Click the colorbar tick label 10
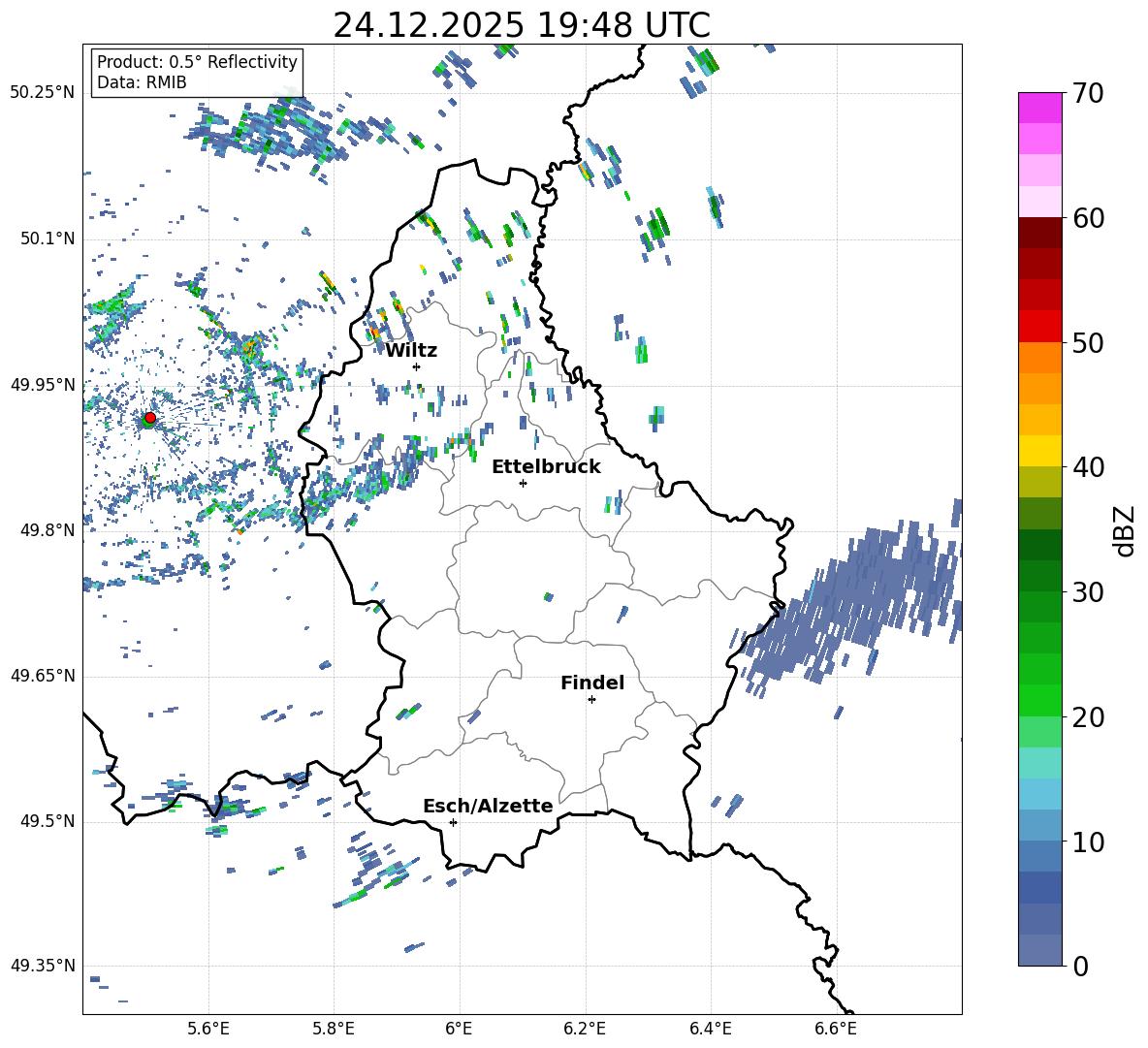 (1088, 842)
